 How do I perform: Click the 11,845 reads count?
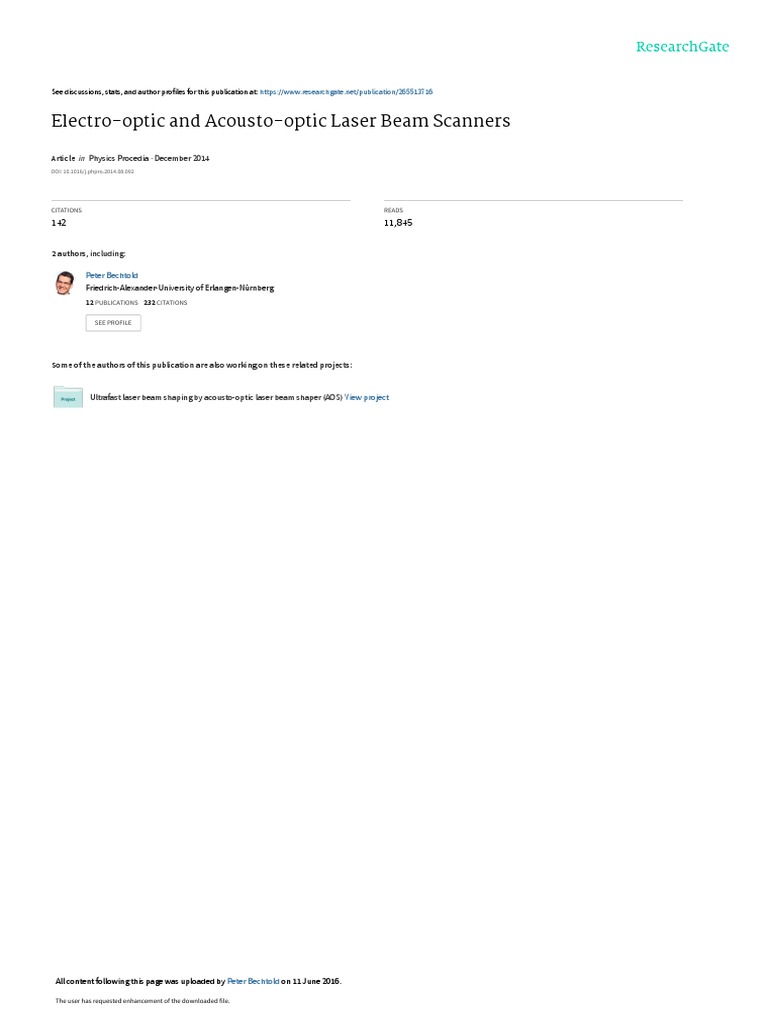[398, 223]
